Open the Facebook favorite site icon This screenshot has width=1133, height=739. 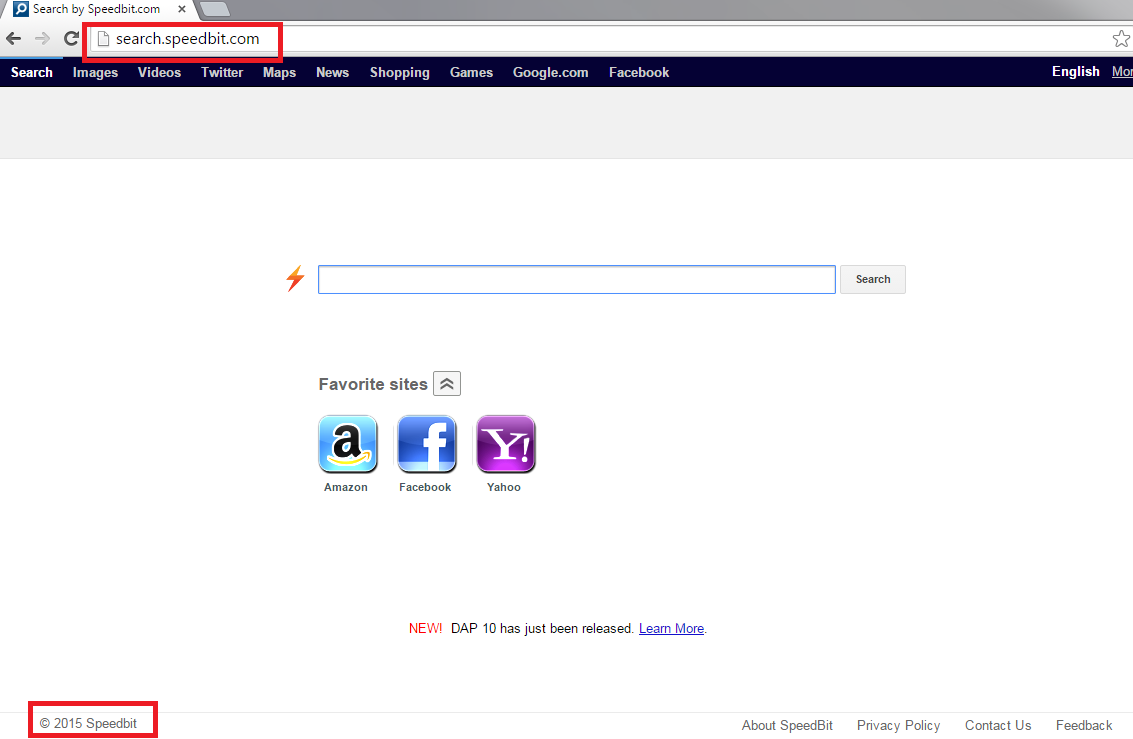426,444
